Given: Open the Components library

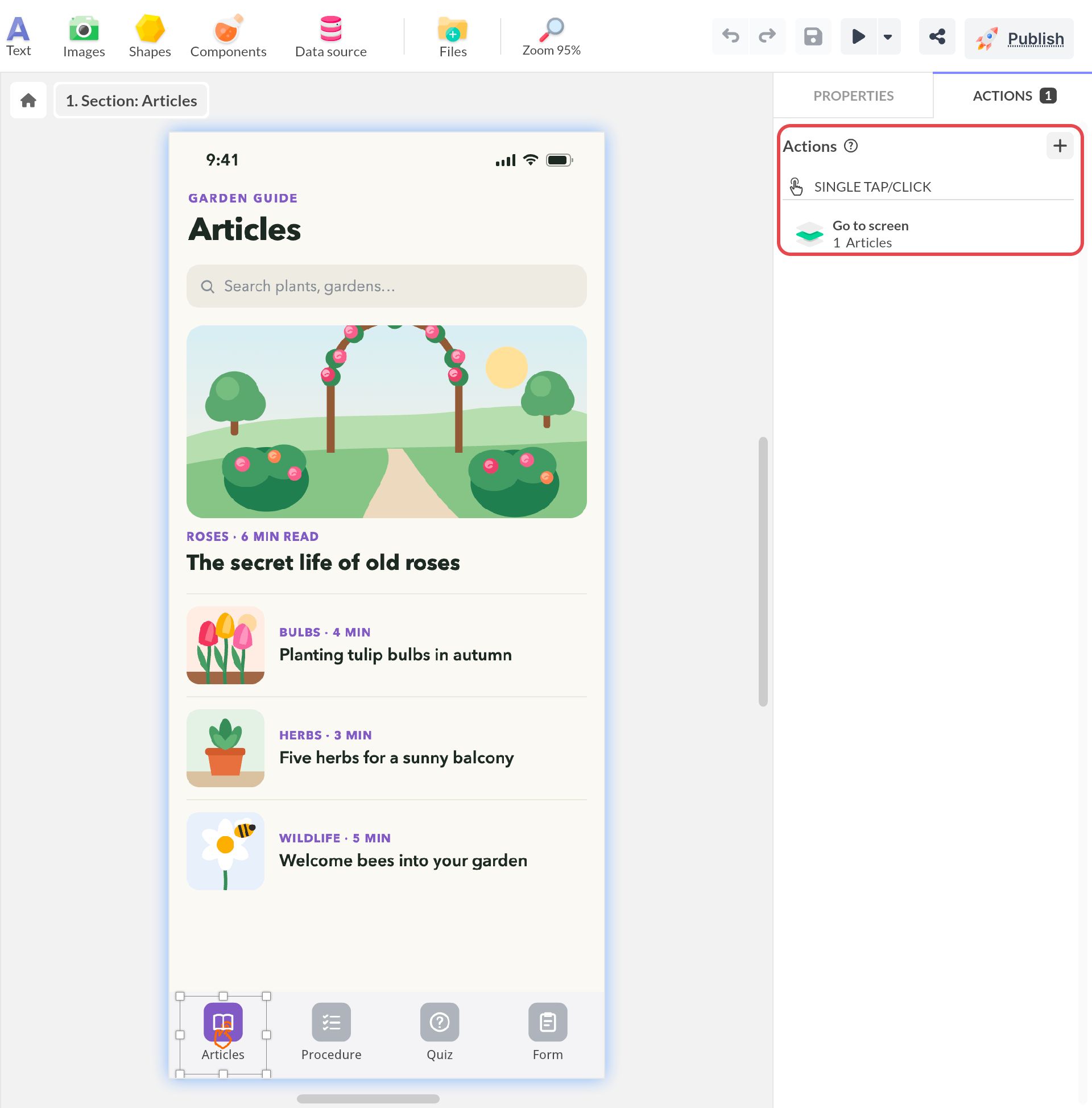Looking at the screenshot, I should click(x=228, y=36).
